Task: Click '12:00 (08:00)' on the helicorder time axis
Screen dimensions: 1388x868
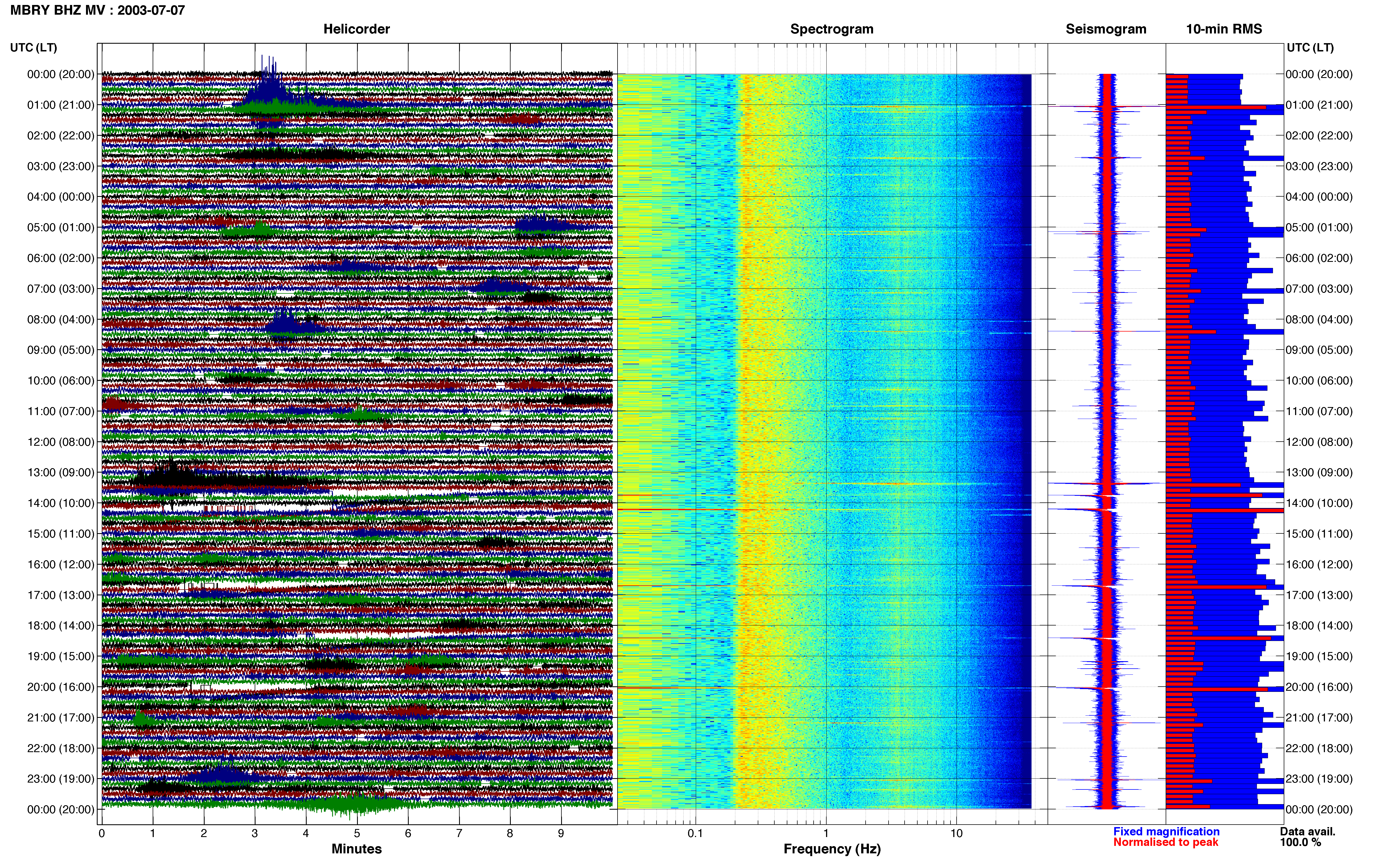Action: (61, 442)
